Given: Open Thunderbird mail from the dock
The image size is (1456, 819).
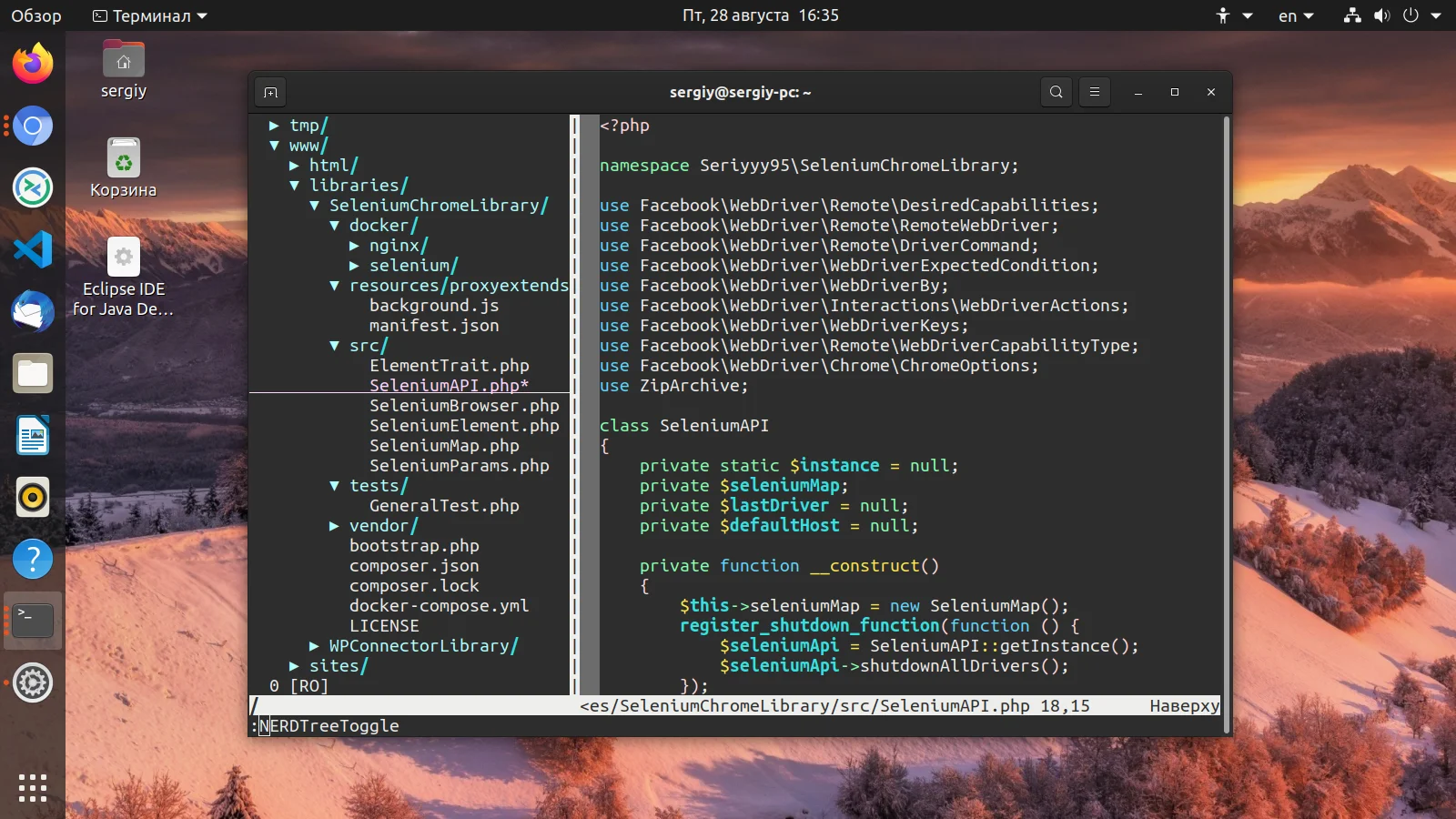Looking at the screenshot, I should coord(33,311).
